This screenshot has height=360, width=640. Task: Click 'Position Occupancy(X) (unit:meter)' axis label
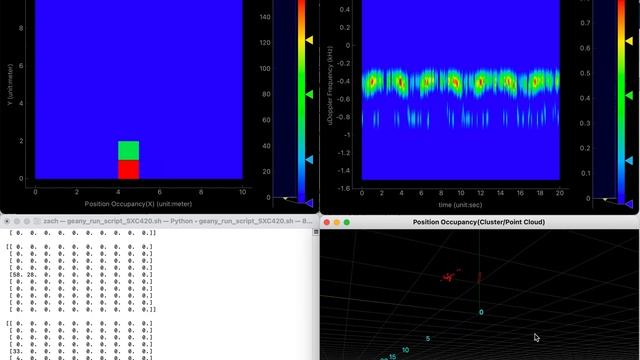[x=138, y=204]
